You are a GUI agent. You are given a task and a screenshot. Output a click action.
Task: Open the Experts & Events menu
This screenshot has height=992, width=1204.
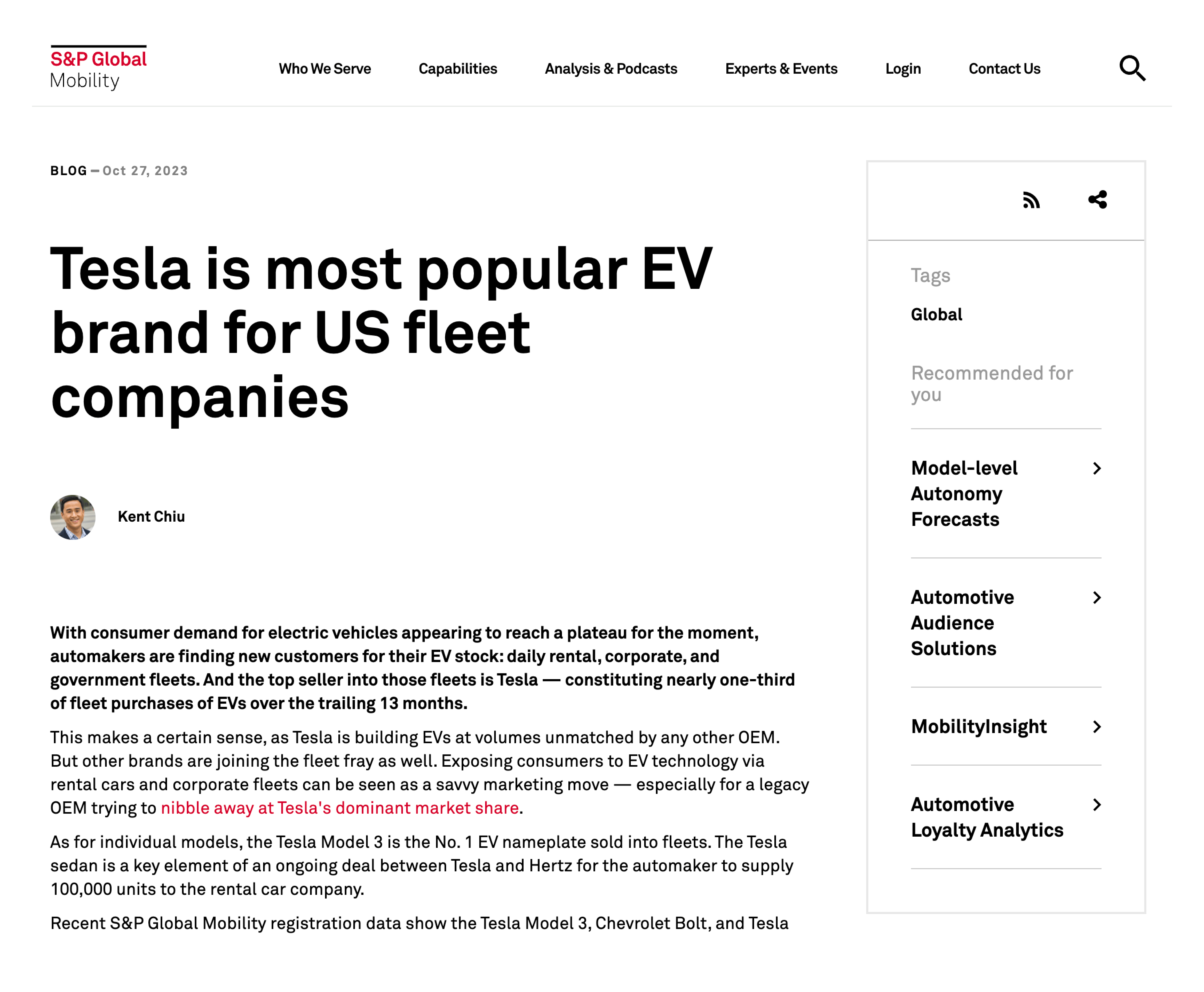[781, 69]
